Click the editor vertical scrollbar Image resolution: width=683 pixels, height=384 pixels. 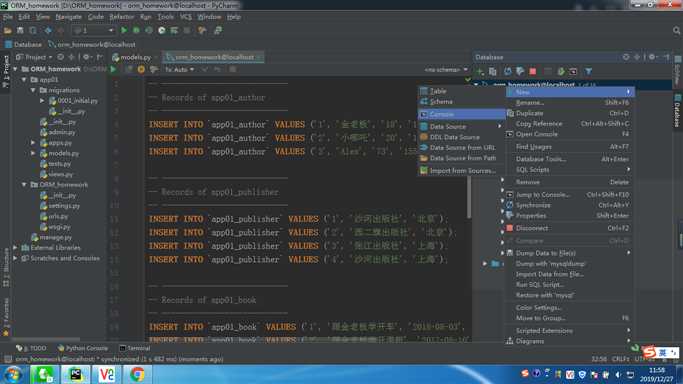pyautogui.click(x=469, y=196)
